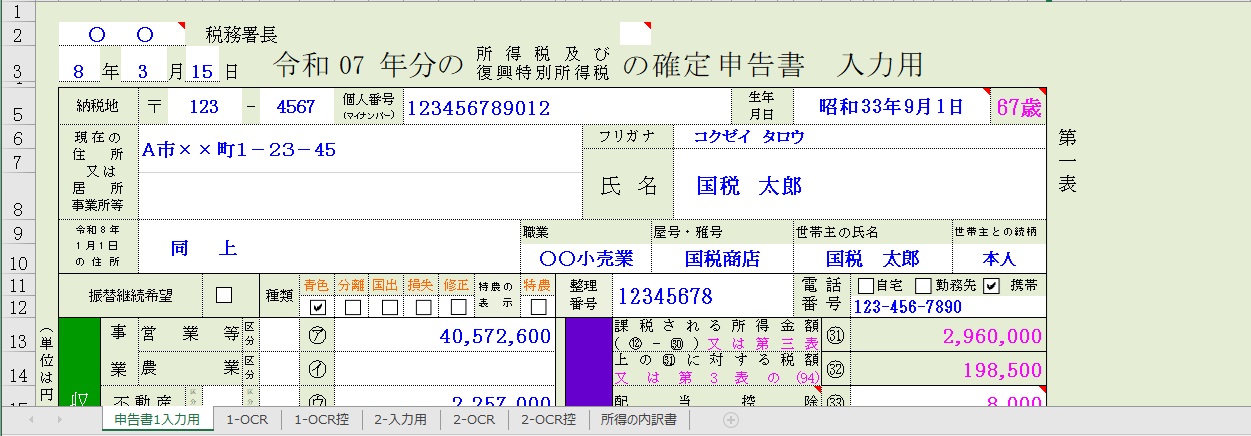This screenshot has width=1251, height=436.
Task: Select row header 2
Action: click(17, 35)
